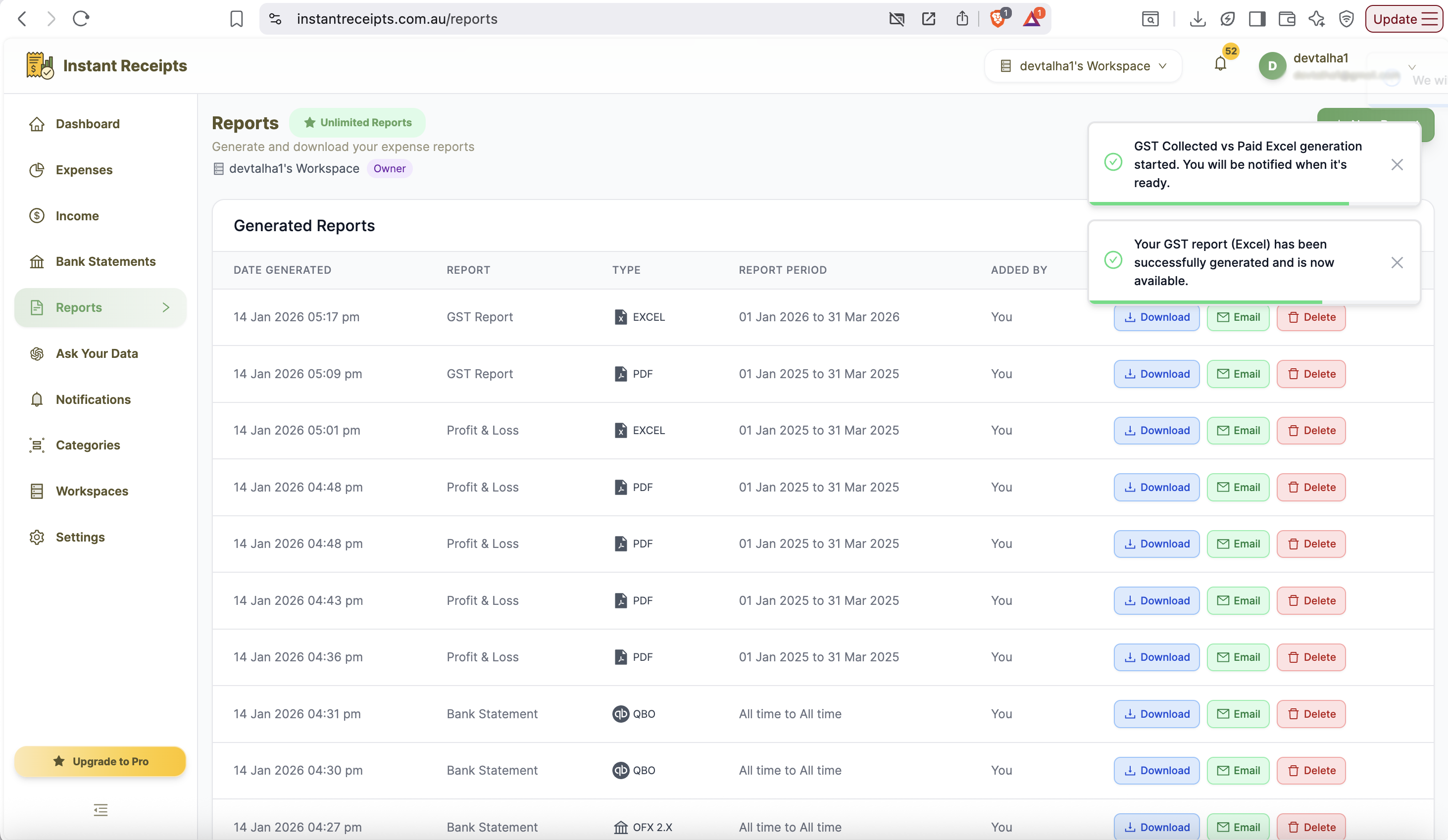Screen dimensions: 1448x840
Task: Reload the page with refresh icon
Action: point(81,19)
